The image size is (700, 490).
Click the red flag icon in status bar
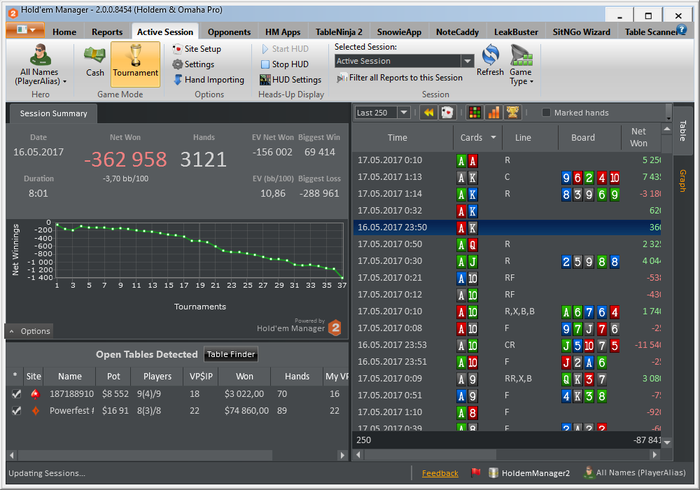pyautogui.click(x=475, y=472)
